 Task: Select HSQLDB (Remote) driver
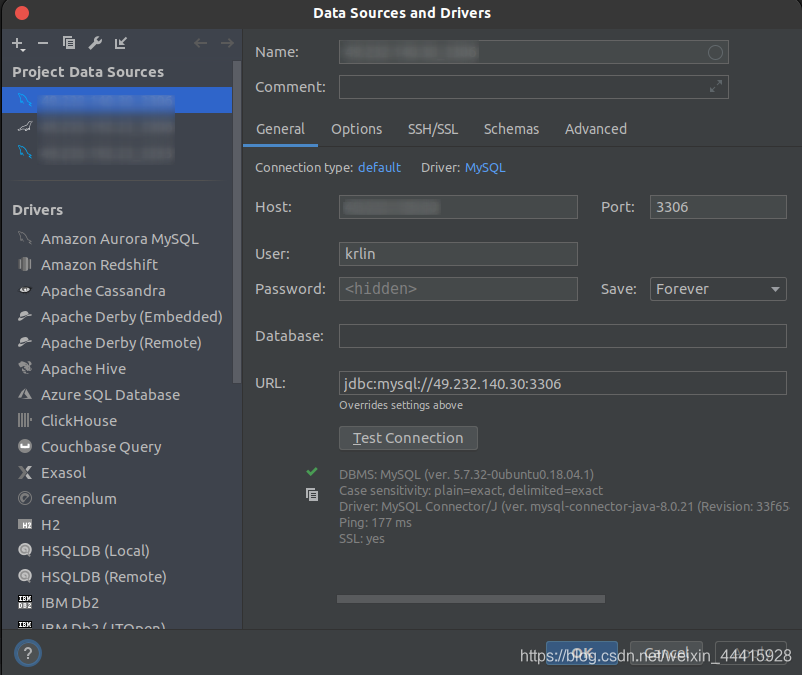tap(103, 577)
